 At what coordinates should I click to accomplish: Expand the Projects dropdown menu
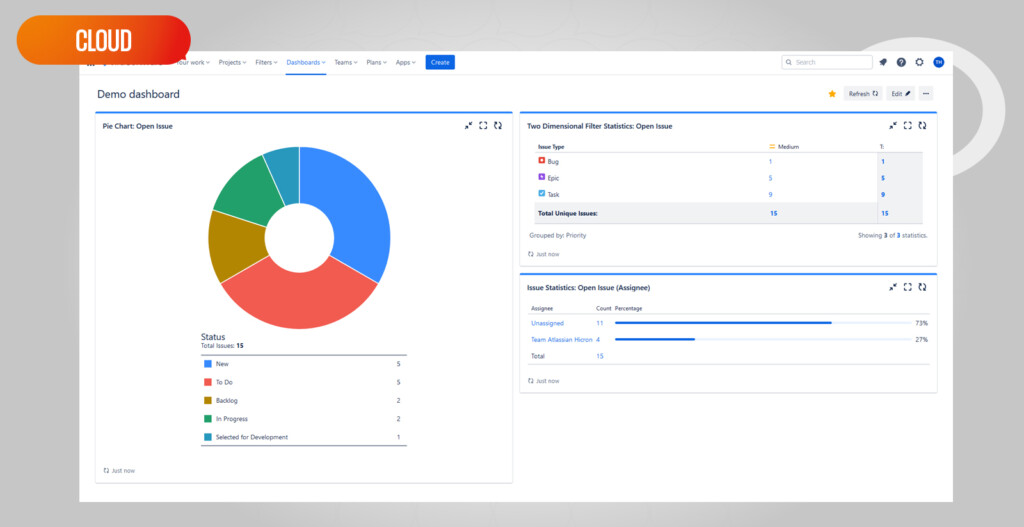click(x=232, y=62)
